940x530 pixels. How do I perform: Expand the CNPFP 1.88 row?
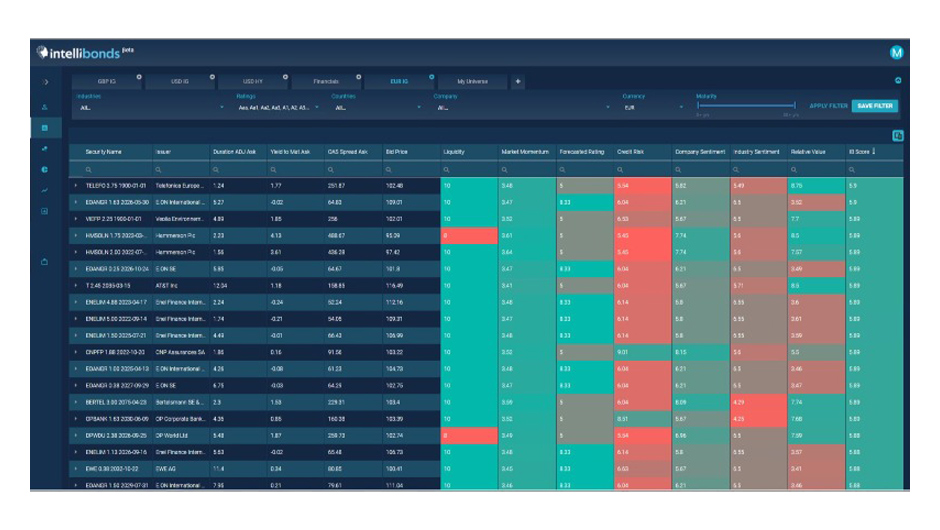[x=76, y=353]
